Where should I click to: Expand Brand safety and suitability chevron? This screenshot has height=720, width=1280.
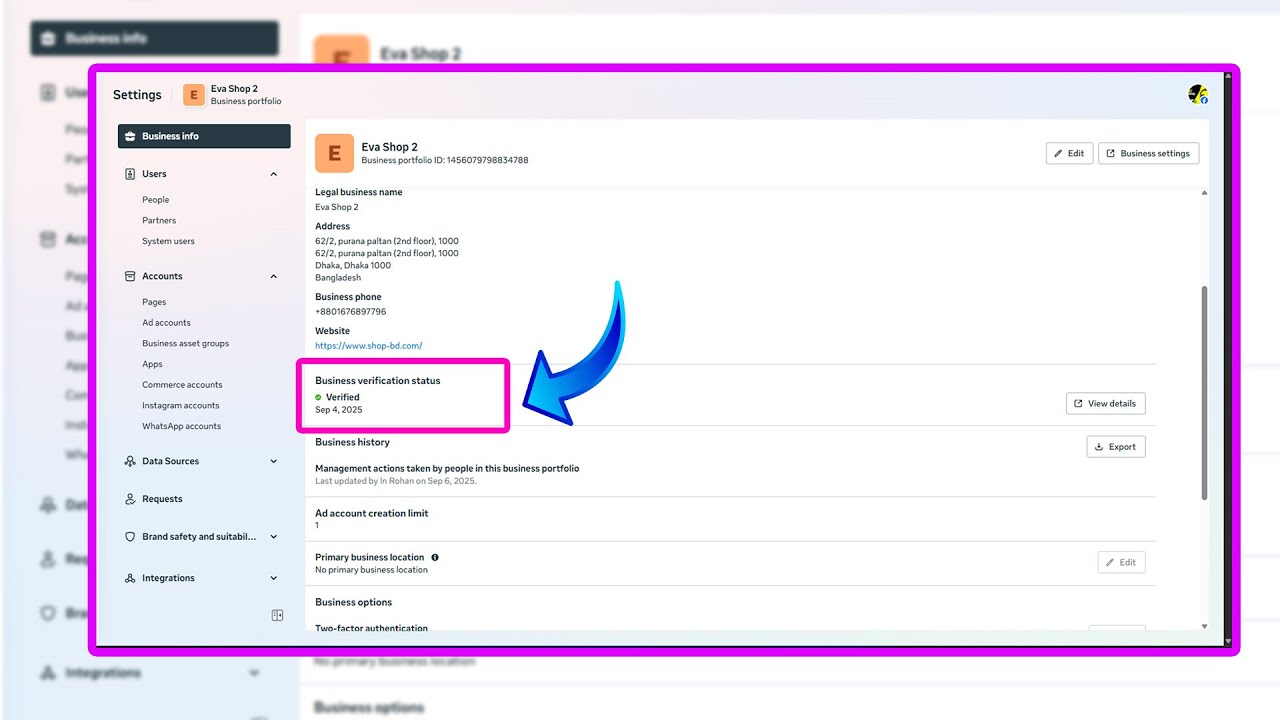tap(274, 537)
